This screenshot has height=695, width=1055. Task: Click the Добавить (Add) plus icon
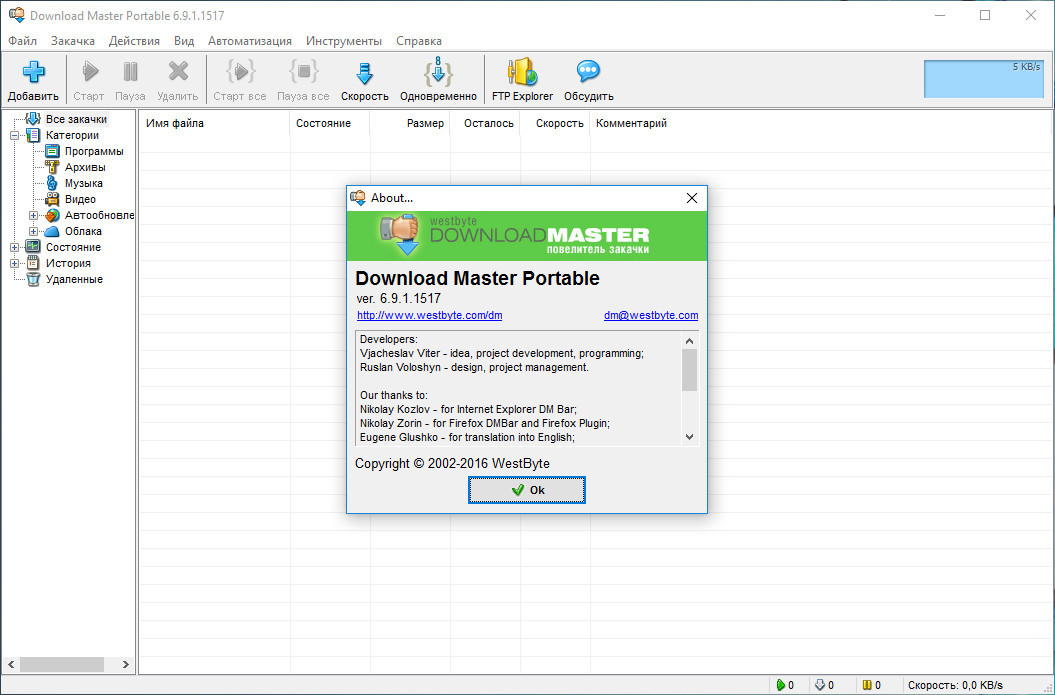click(x=33, y=72)
